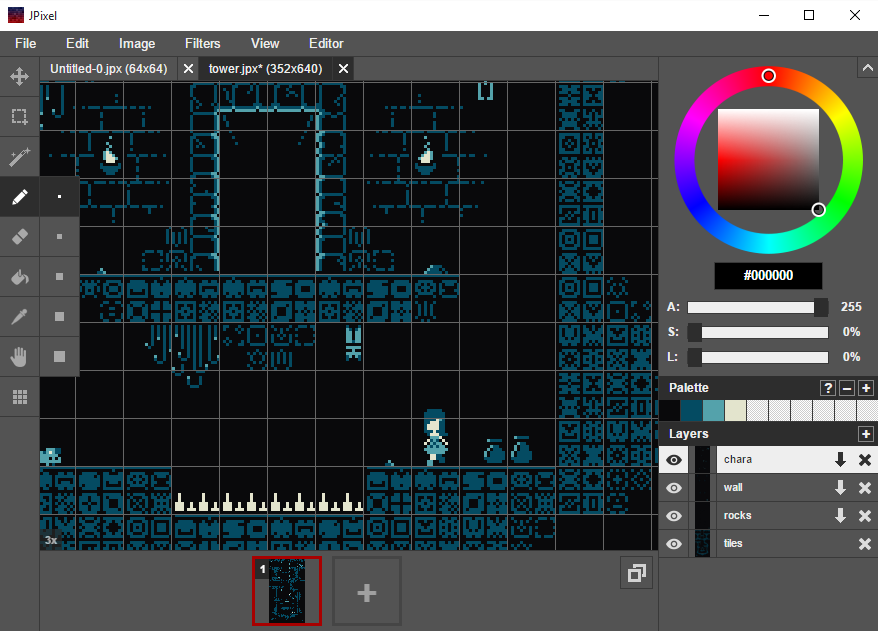Viewport: 878px width, 631px height.
Task: Select the Paint Bucket fill tool
Action: 19,277
